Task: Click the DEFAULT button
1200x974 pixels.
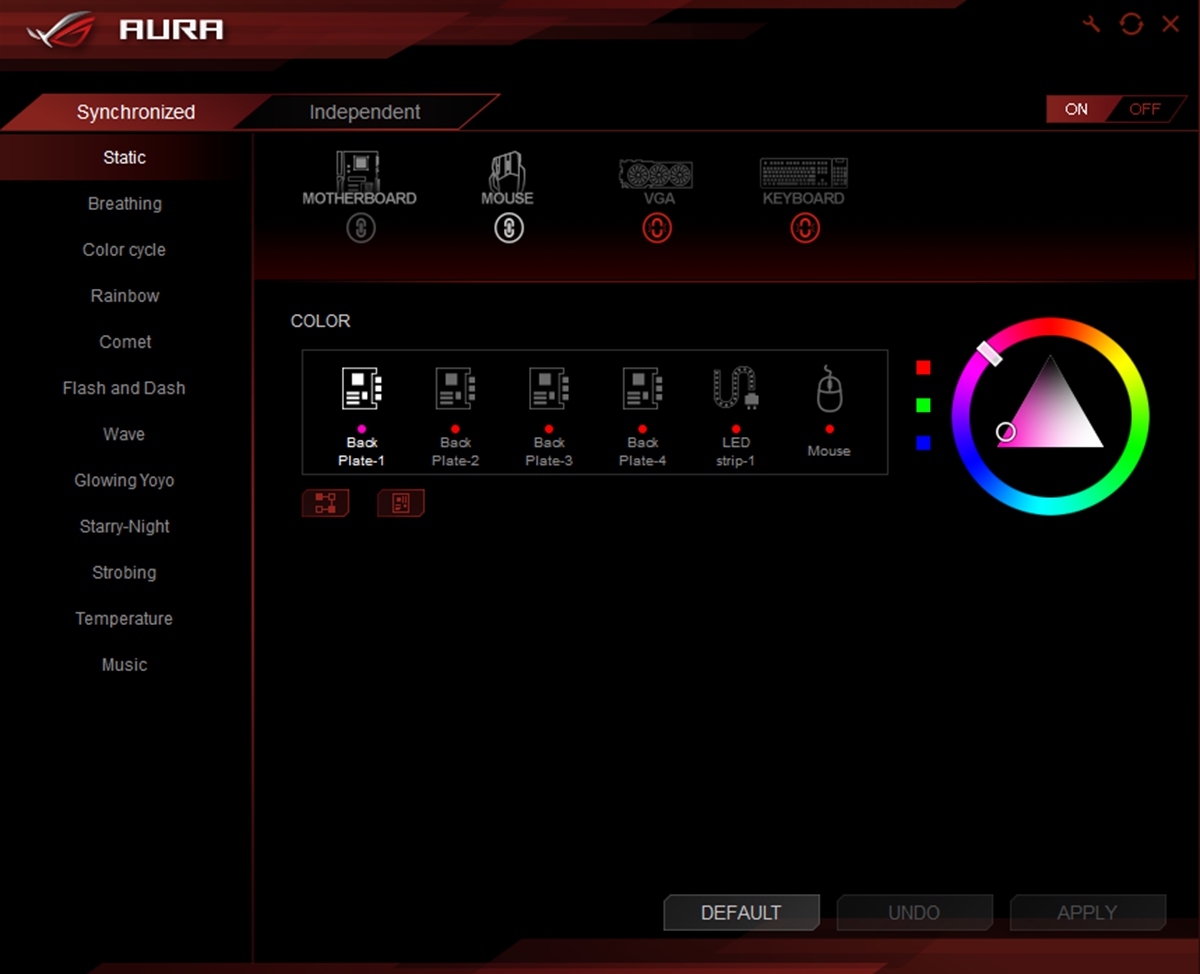Action: 741,912
